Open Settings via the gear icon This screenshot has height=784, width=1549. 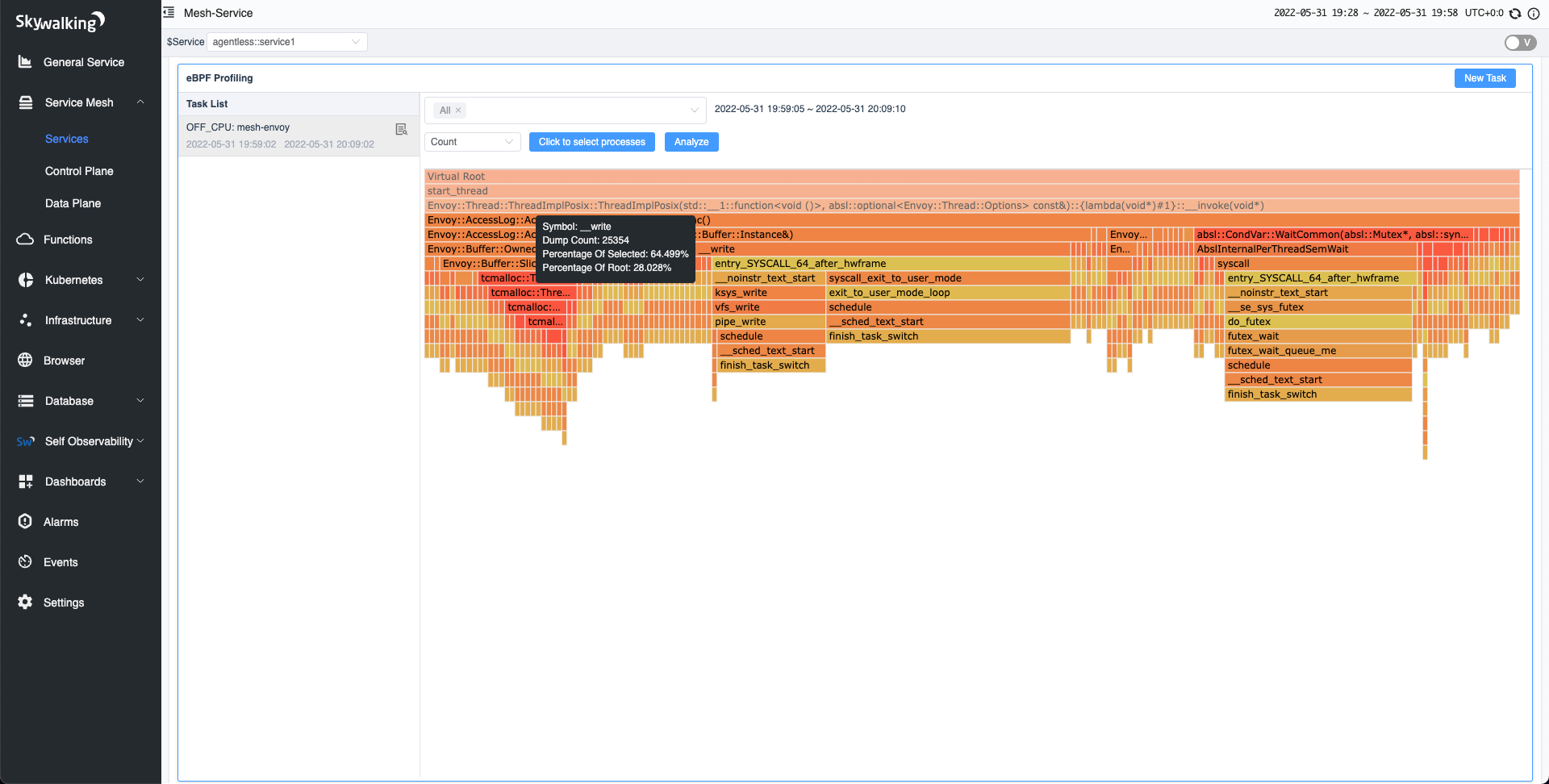25,603
